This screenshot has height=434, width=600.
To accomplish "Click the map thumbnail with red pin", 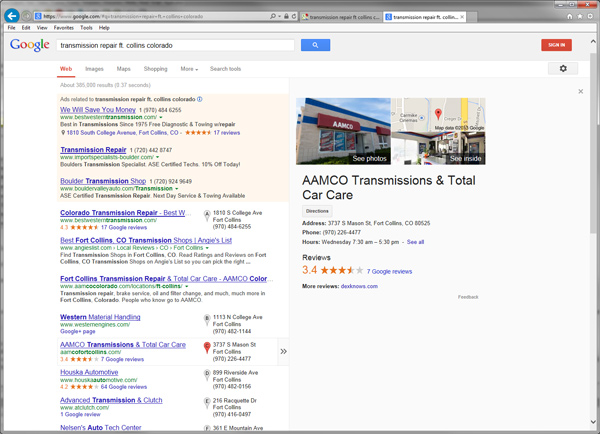I will point(439,114).
